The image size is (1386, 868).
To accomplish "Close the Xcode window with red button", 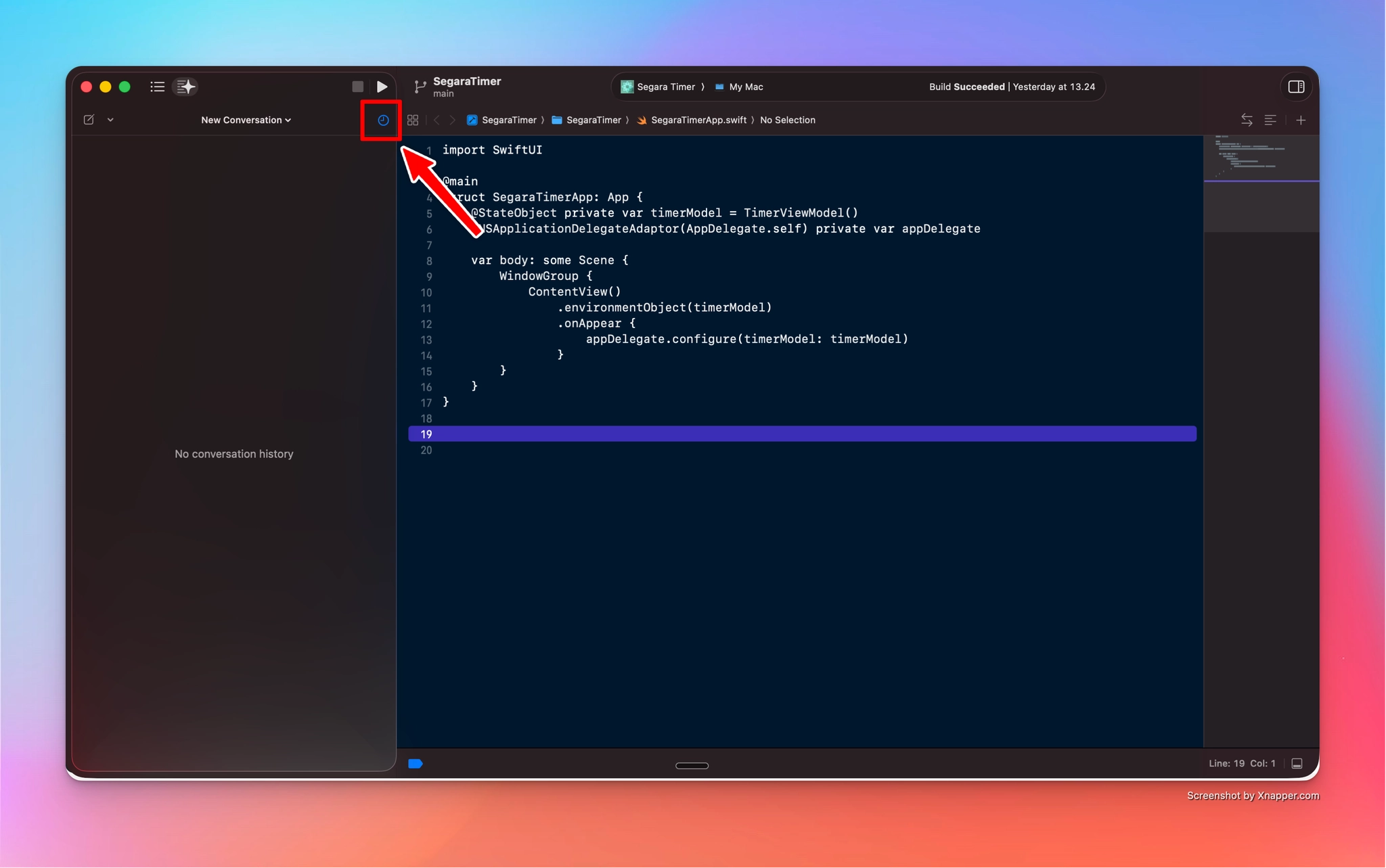I will (87, 87).
